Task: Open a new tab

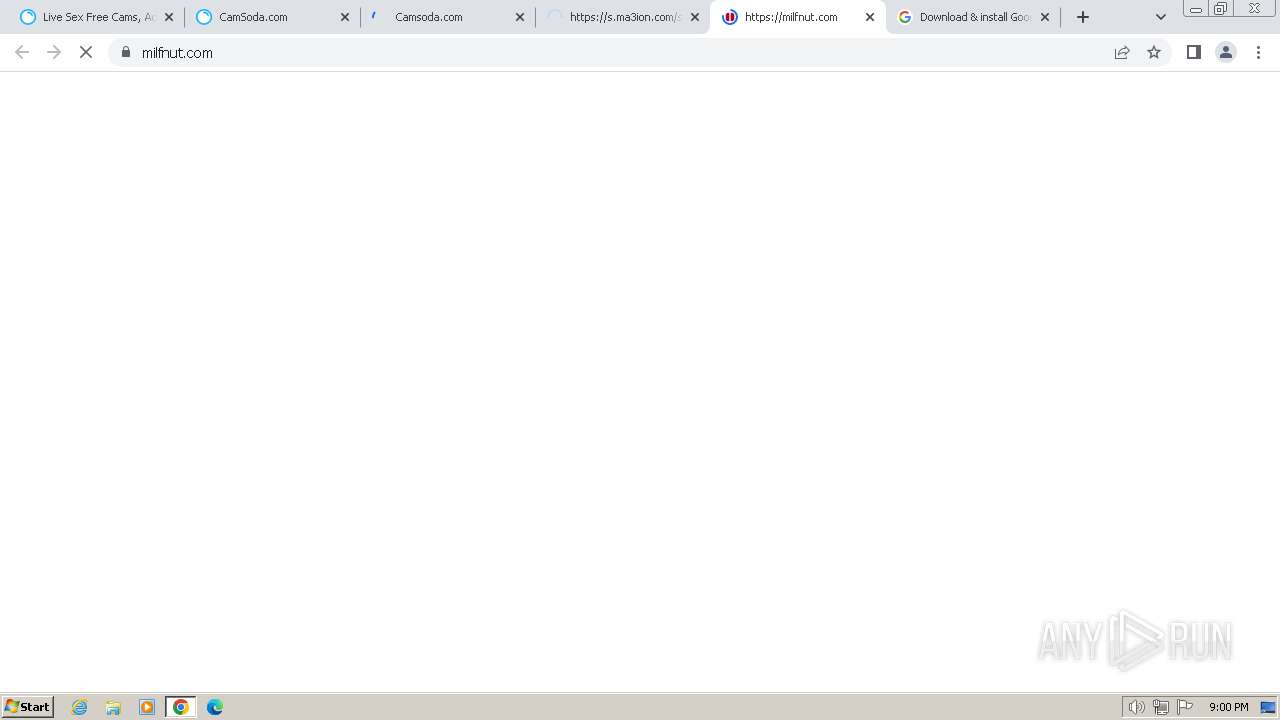Action: pos(1083,17)
